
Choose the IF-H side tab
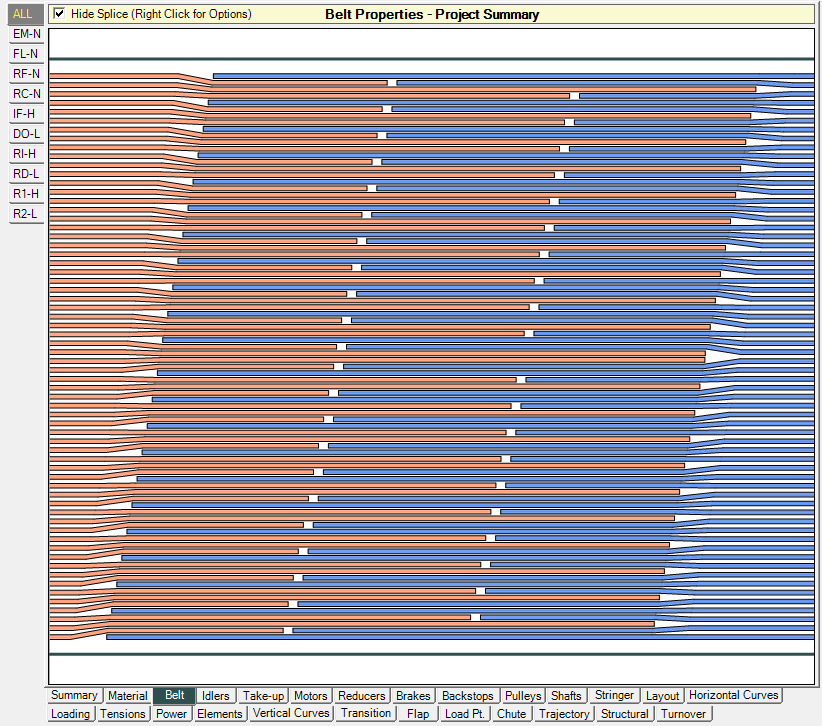[24, 114]
